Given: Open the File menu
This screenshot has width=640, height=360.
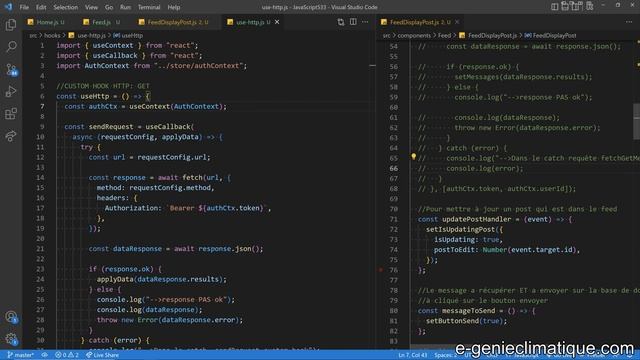Looking at the screenshot, I should pyautogui.click(x=24, y=7).
